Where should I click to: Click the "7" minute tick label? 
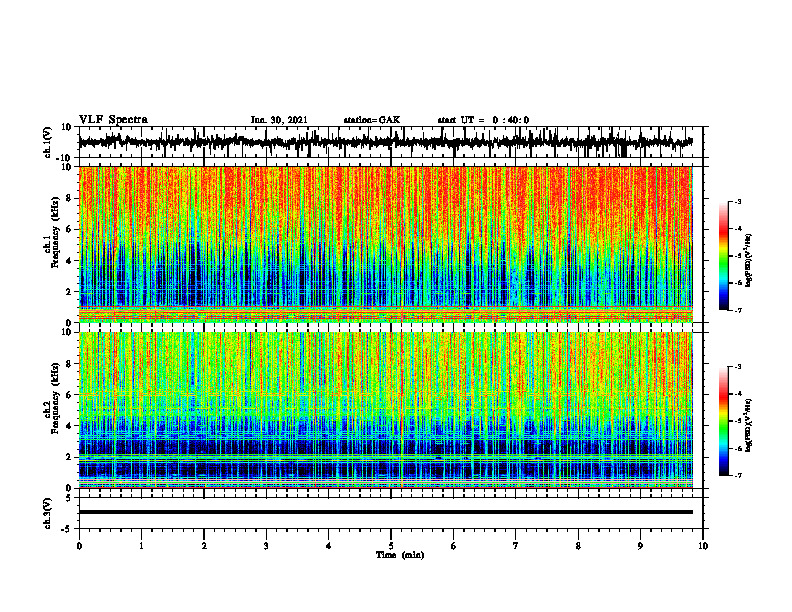[x=516, y=546]
